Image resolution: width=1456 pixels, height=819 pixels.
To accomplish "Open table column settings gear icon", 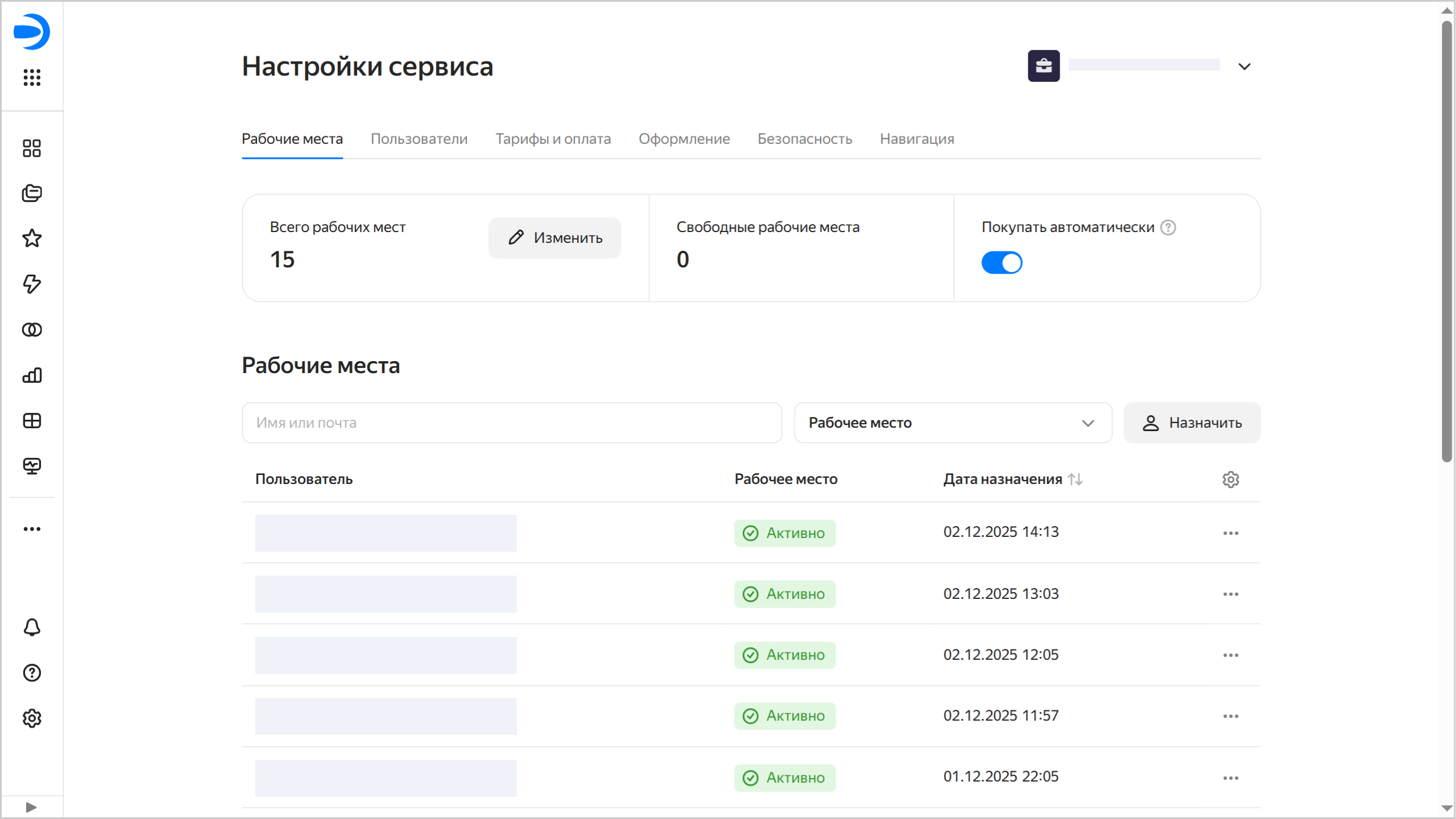I will [1230, 479].
